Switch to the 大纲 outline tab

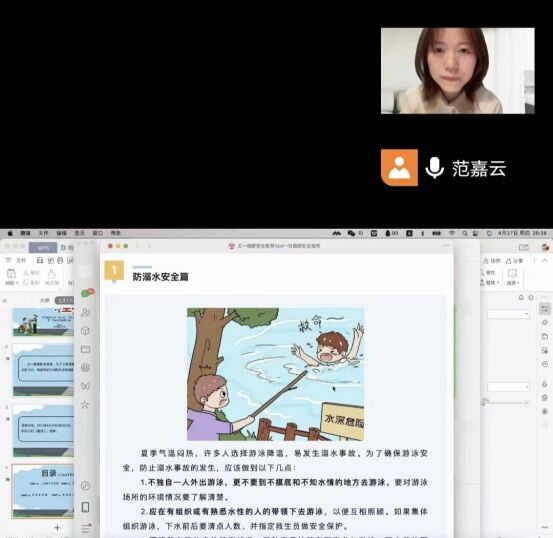[x=44, y=300]
